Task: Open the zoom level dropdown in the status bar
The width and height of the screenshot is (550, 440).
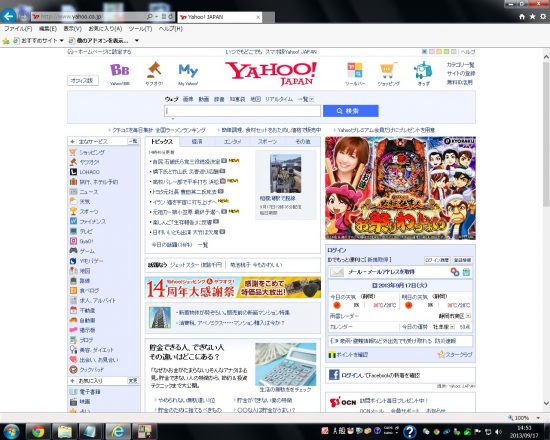Action: tap(538, 418)
